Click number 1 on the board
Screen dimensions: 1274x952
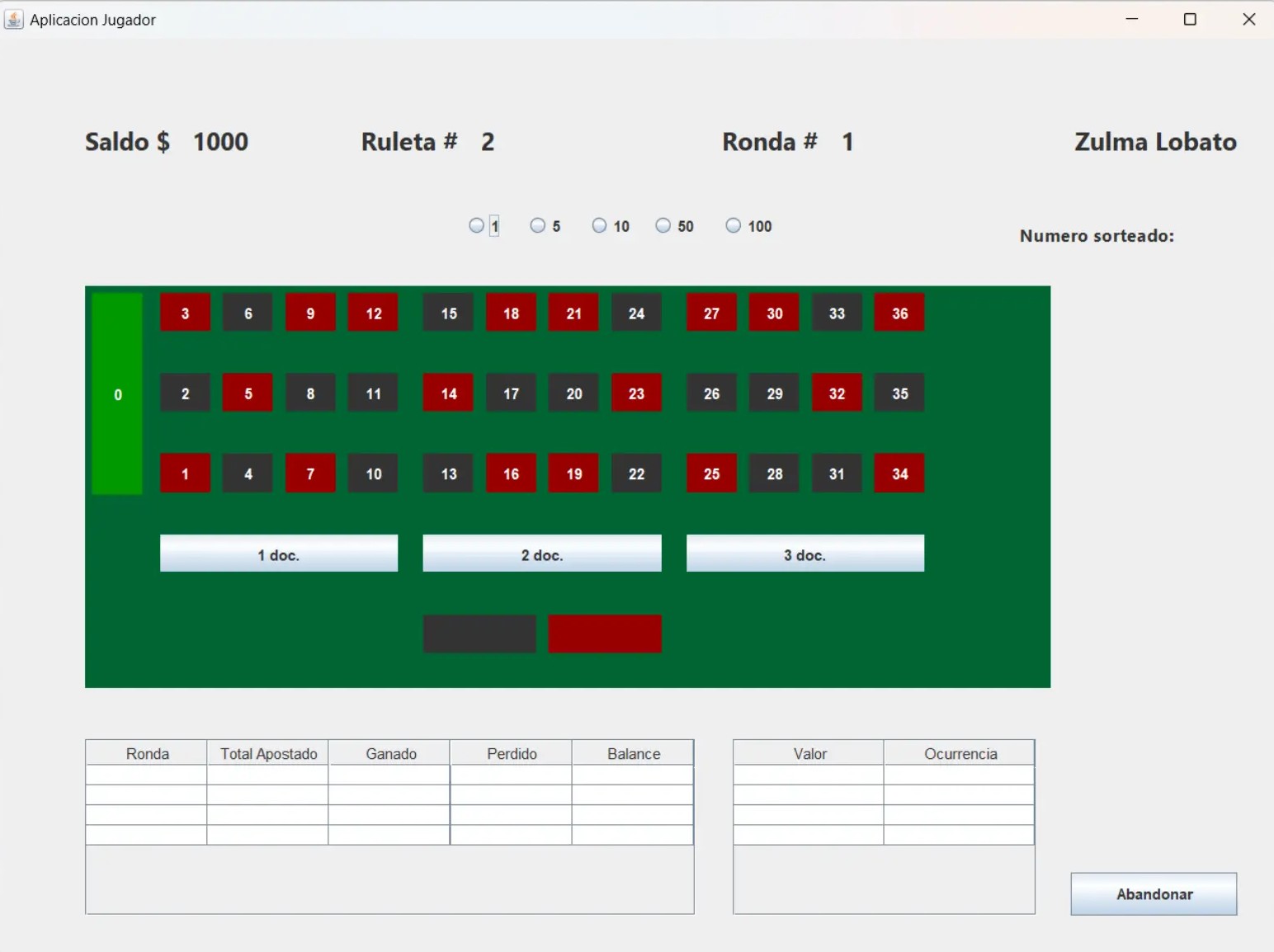[x=185, y=474]
